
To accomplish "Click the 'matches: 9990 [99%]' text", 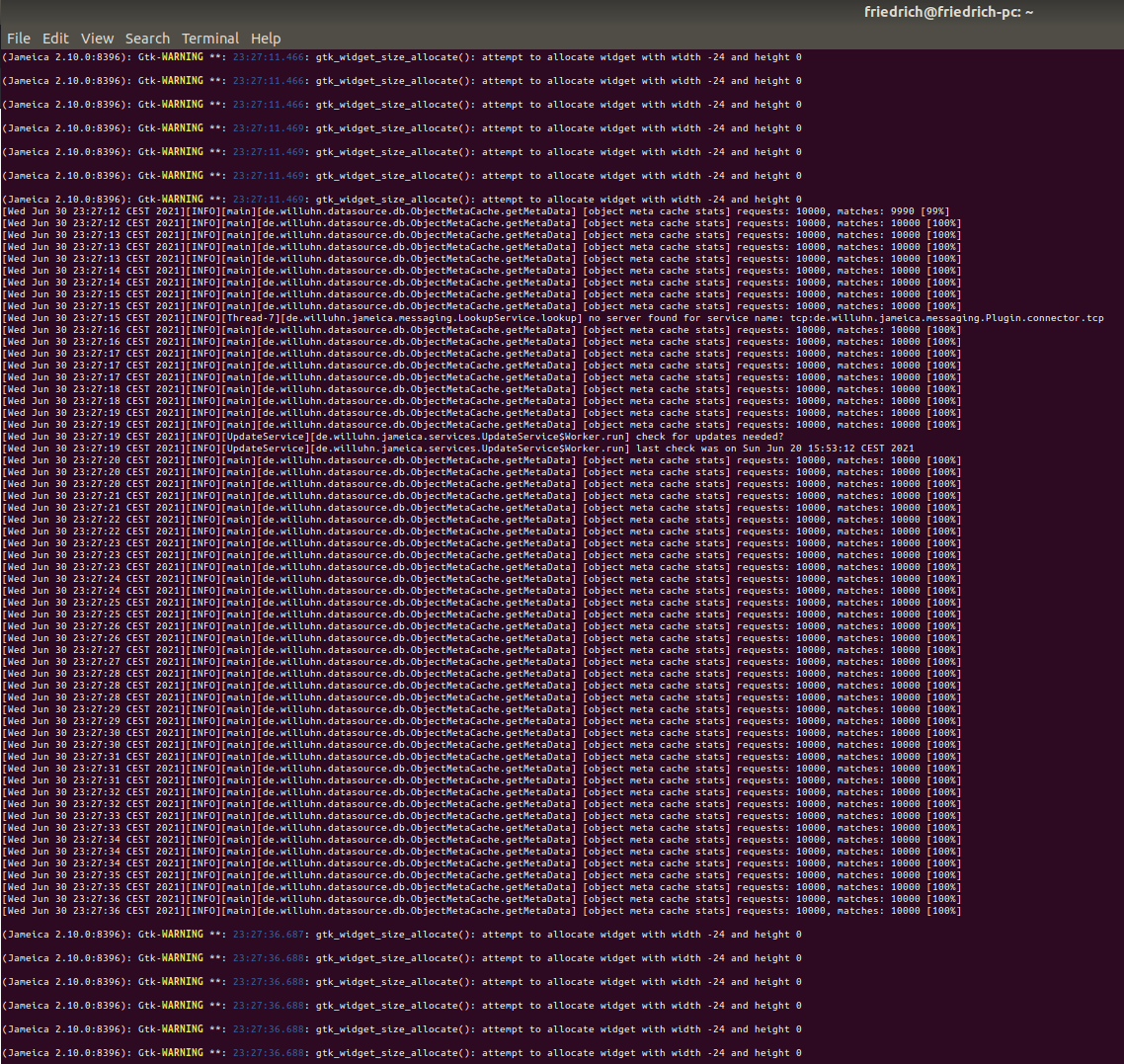I will tap(893, 211).
